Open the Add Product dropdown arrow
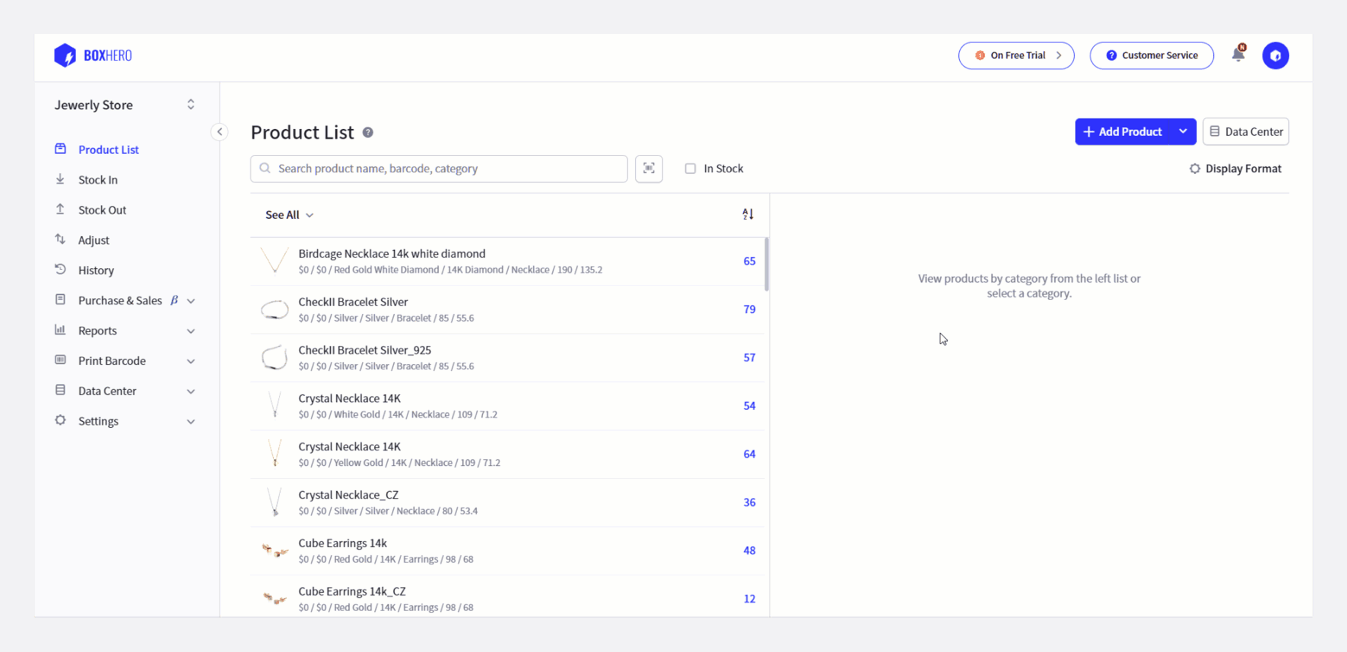Image resolution: width=1347 pixels, height=652 pixels. [1183, 132]
